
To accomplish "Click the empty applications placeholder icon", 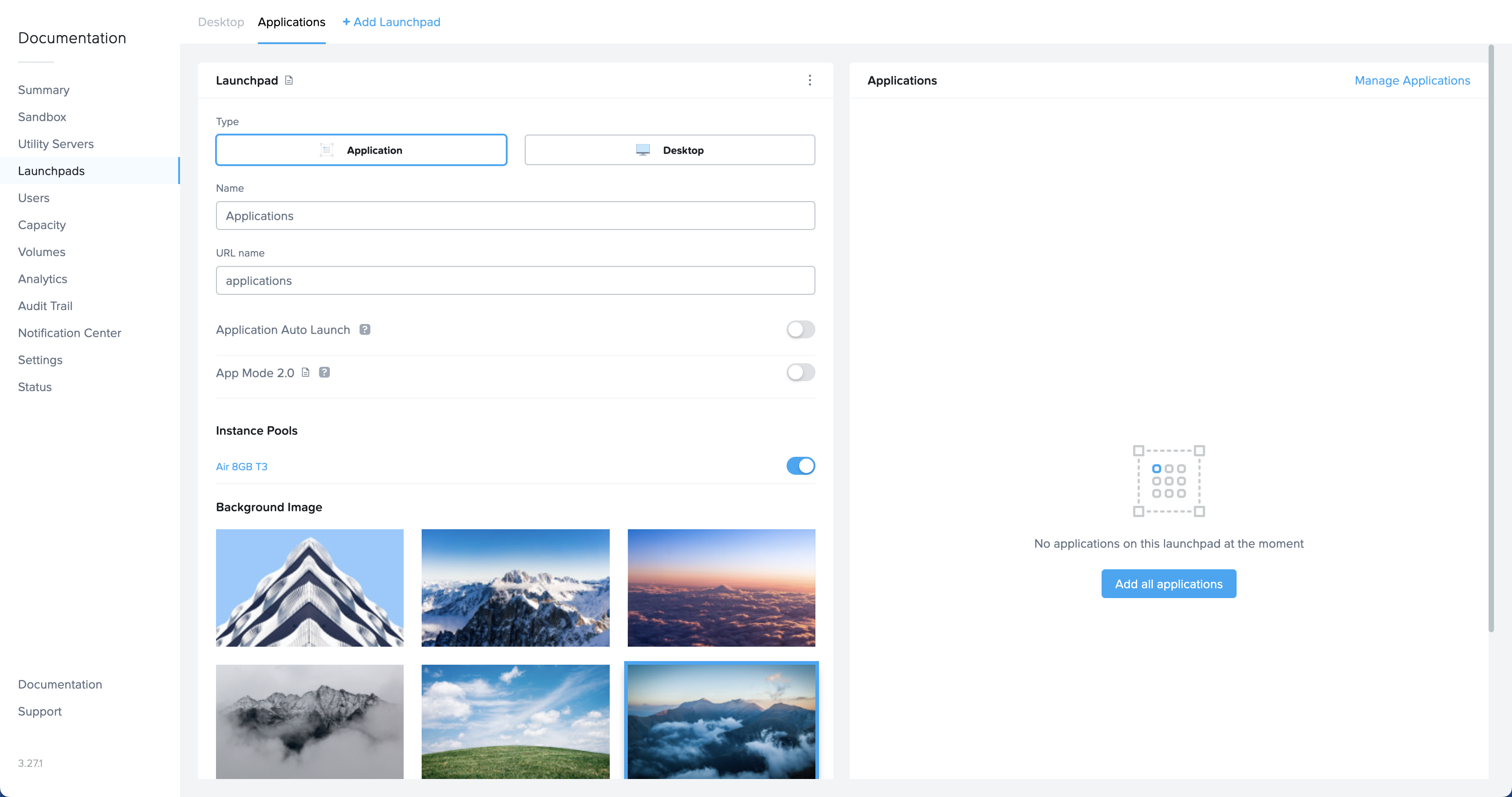I will tap(1168, 481).
